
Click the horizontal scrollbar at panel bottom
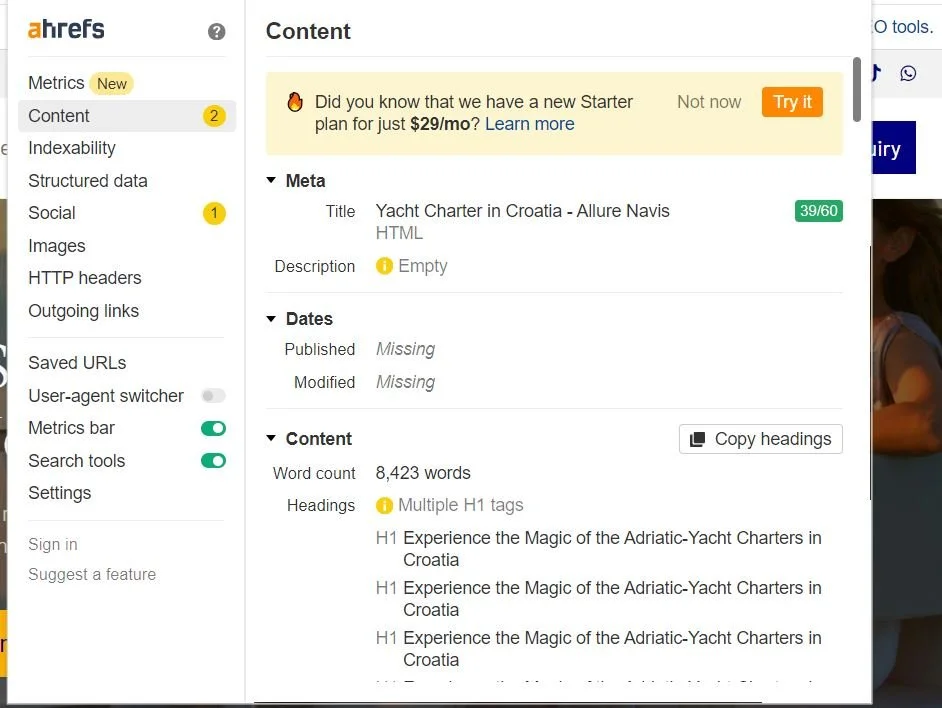508,701
